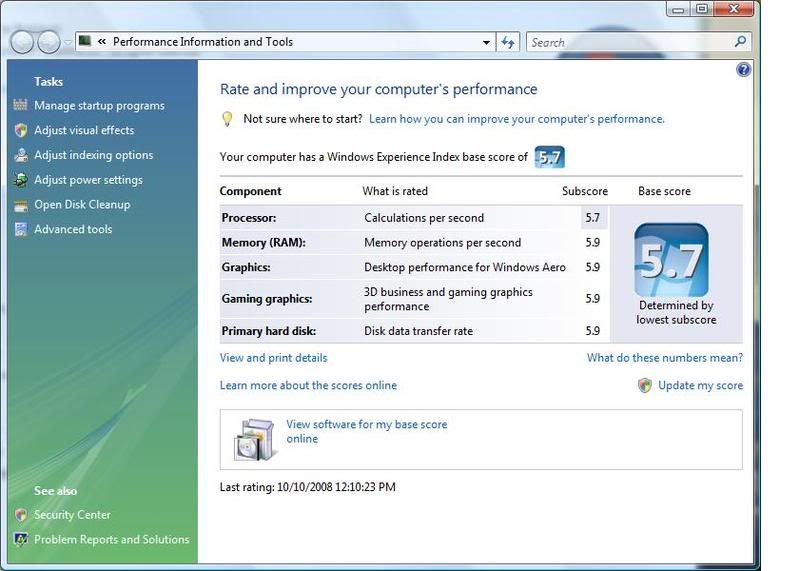Click the double chevron in the address bar

point(102,42)
